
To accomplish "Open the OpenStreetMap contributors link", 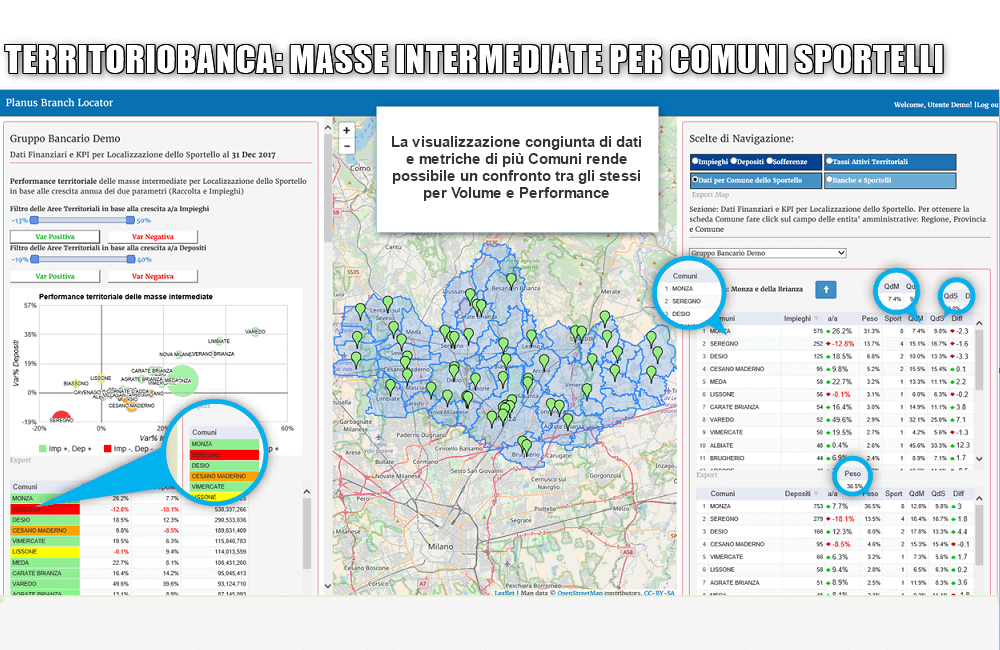I will coord(580,593).
